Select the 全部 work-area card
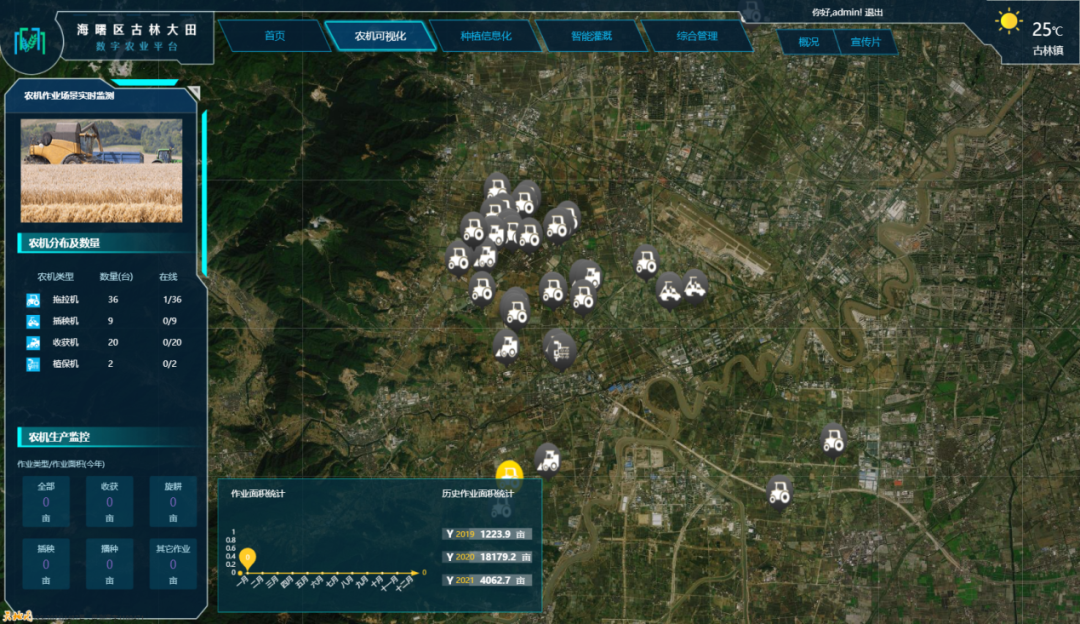The height and width of the screenshot is (624, 1080). click(46, 501)
